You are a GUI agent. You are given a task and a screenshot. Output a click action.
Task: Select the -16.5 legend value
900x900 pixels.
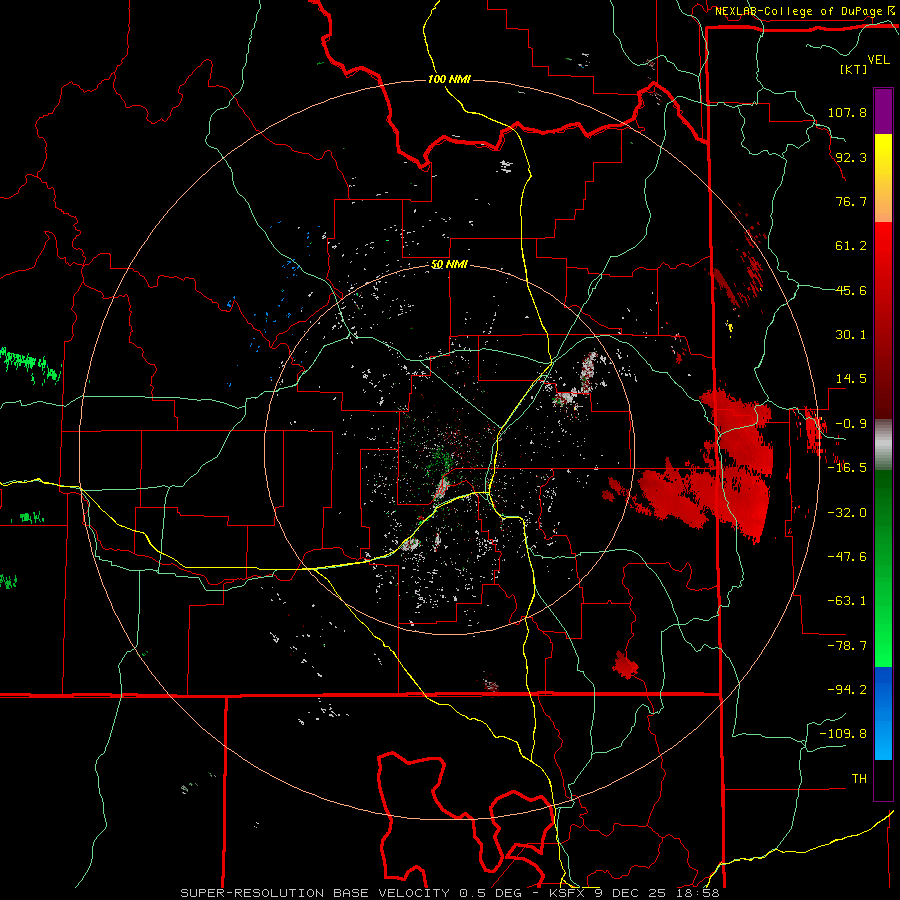[x=847, y=468]
